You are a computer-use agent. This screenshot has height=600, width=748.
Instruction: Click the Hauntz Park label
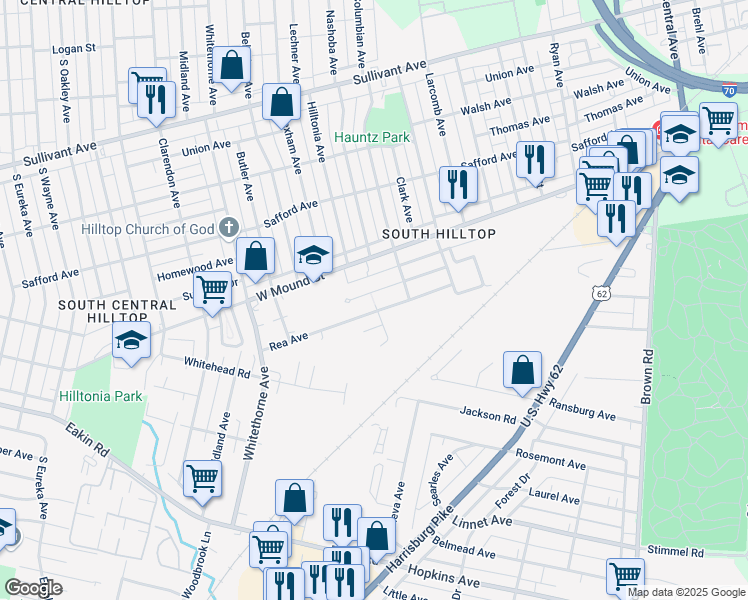pyautogui.click(x=372, y=137)
